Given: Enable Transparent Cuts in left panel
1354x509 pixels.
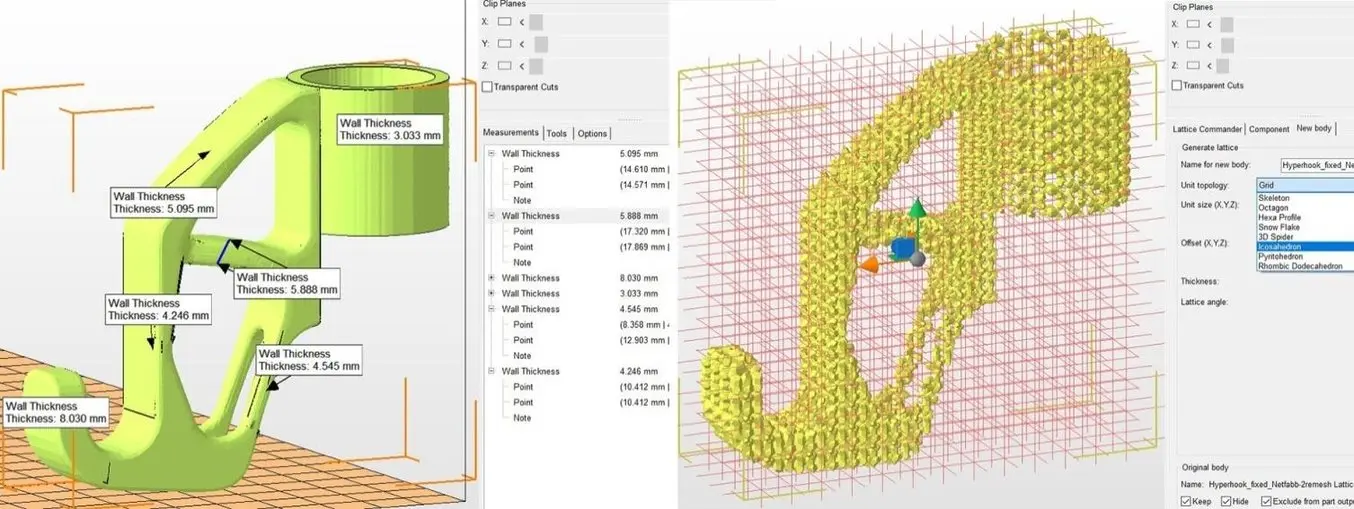Looking at the screenshot, I should (487, 87).
